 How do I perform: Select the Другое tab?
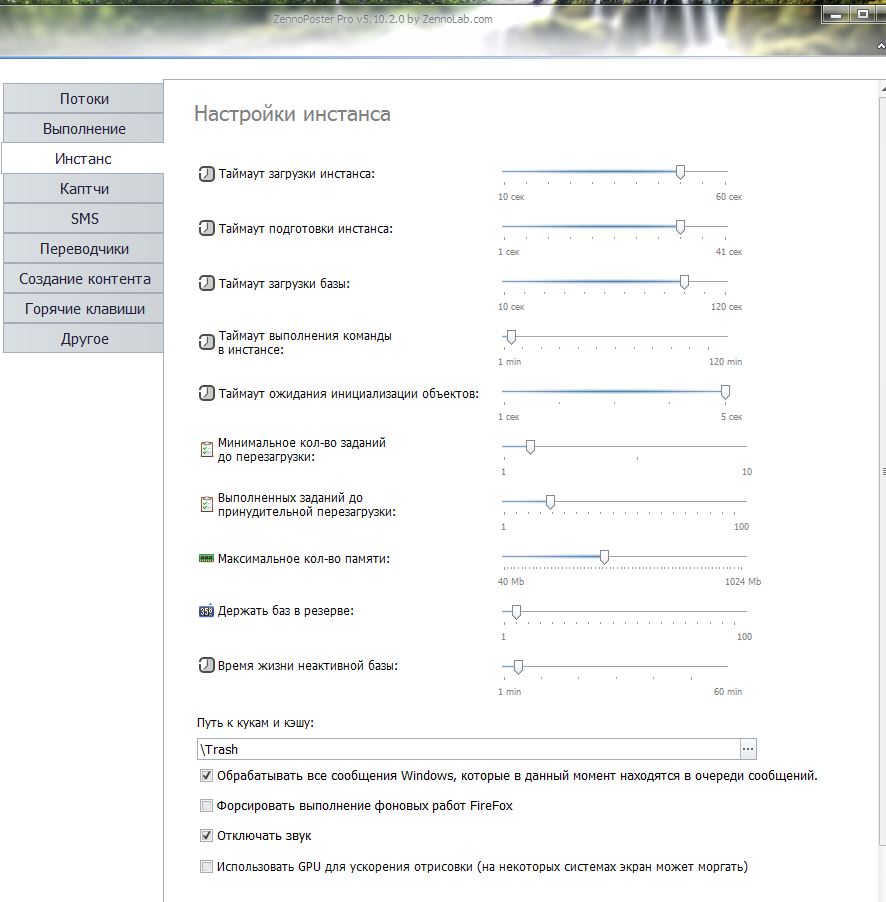coord(84,338)
